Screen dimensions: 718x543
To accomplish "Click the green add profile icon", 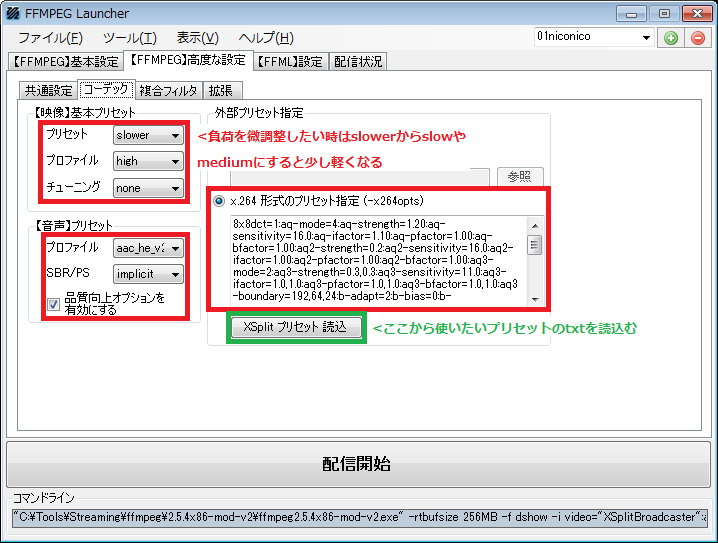I will (x=671, y=38).
